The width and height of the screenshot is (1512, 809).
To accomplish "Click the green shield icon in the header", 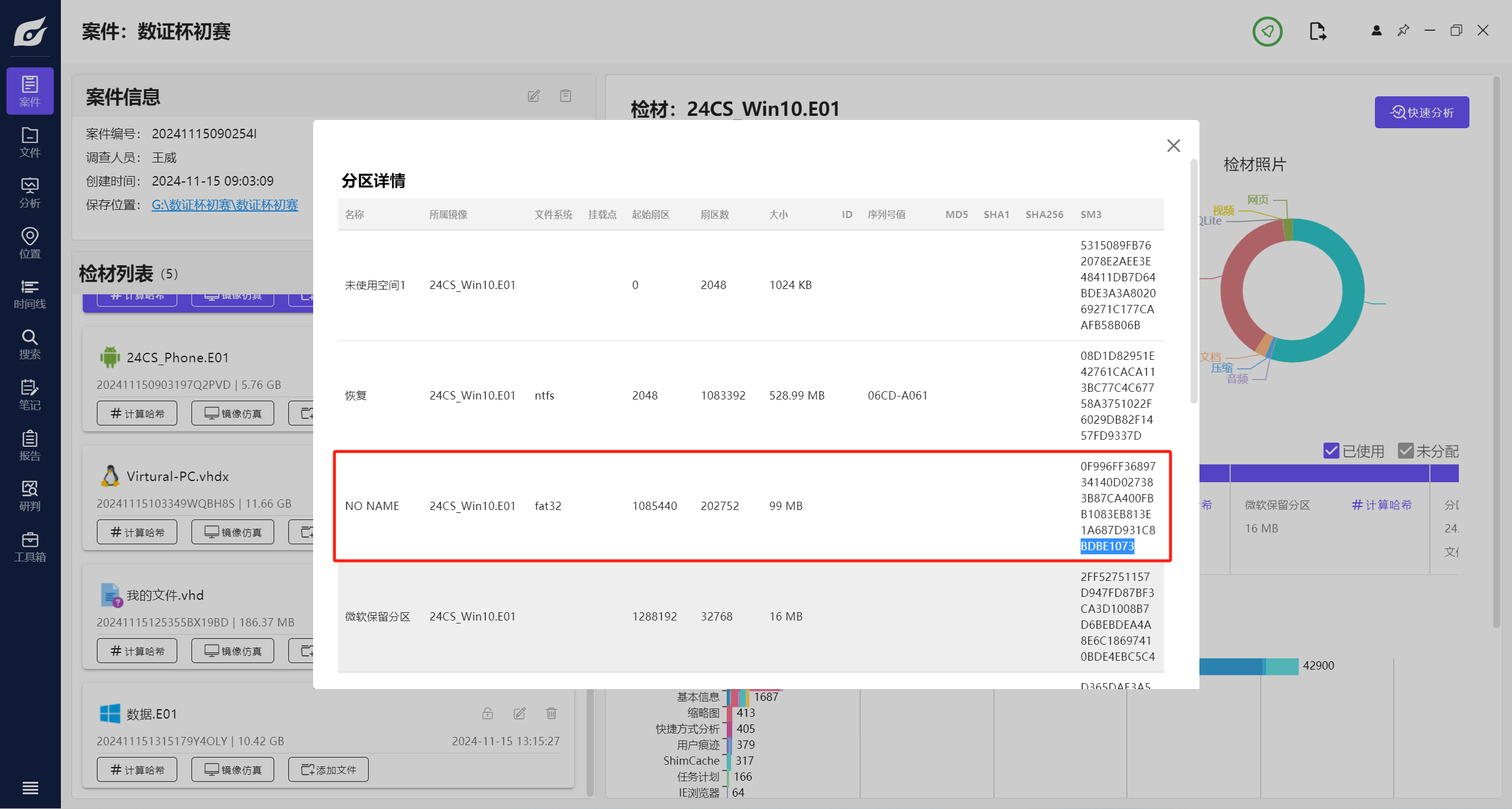I will click(1267, 31).
